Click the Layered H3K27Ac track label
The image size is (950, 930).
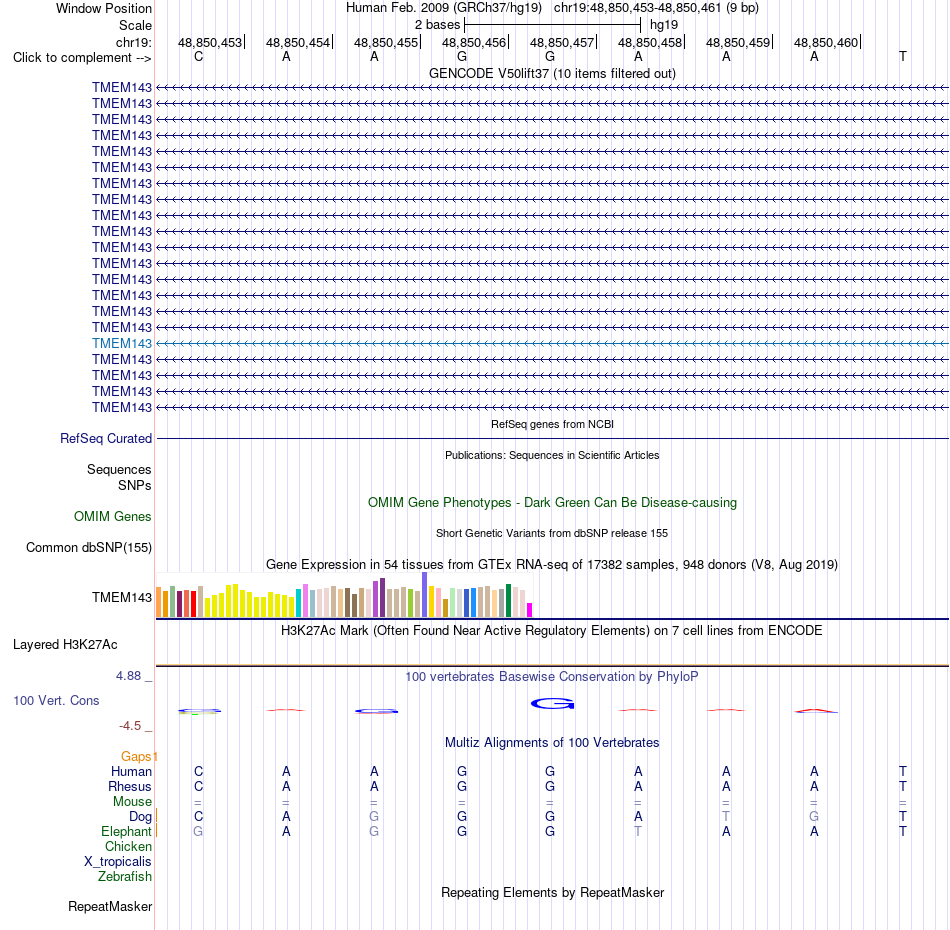[x=65, y=645]
